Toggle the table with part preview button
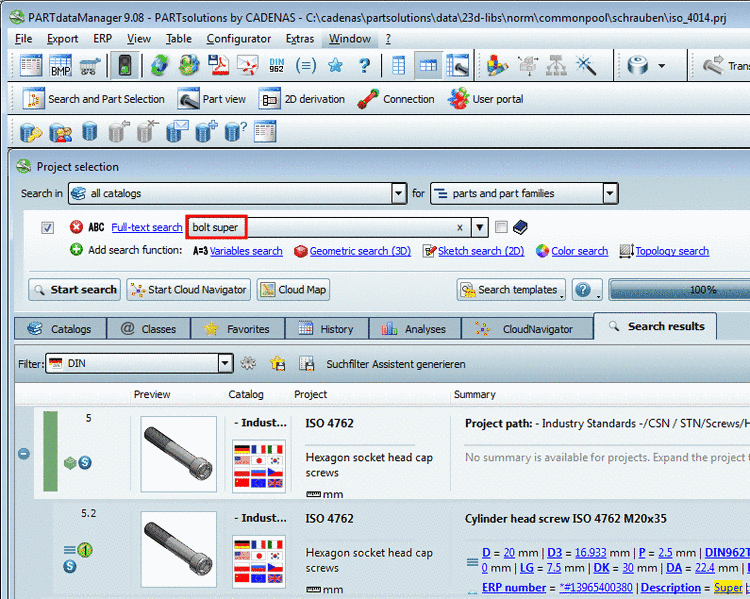The height and width of the screenshot is (599, 750). [457, 66]
